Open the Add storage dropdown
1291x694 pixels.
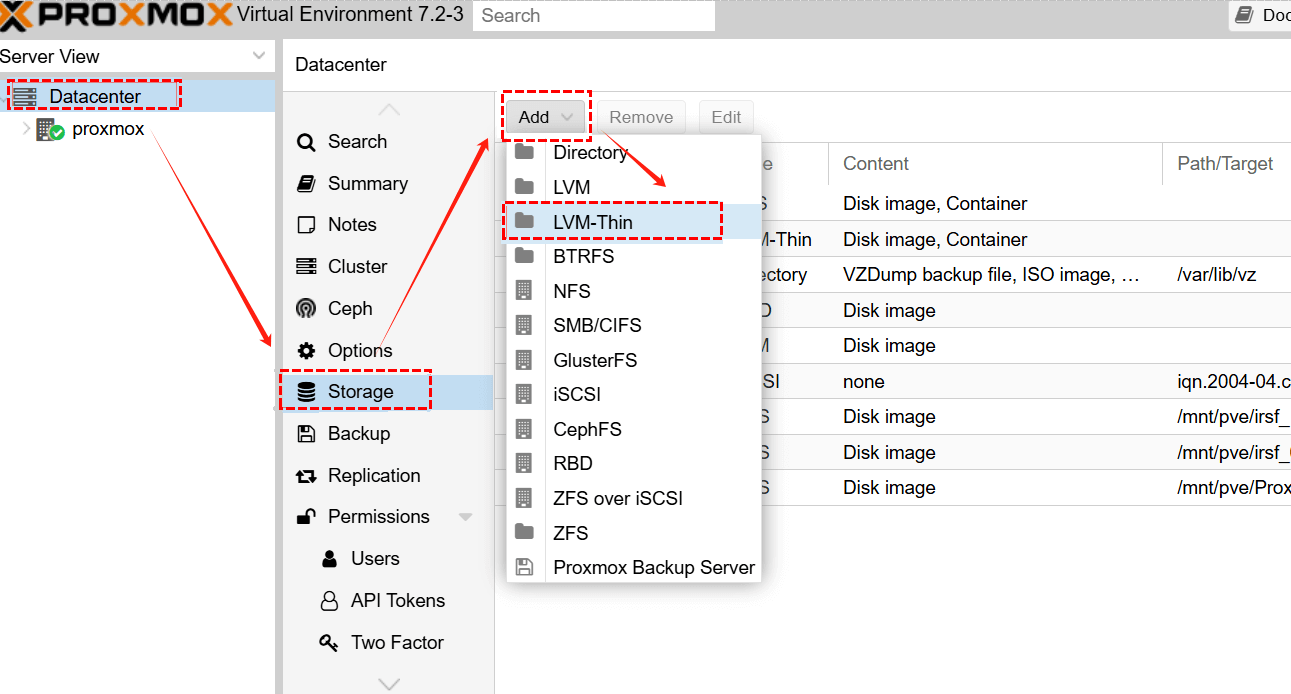pos(545,117)
